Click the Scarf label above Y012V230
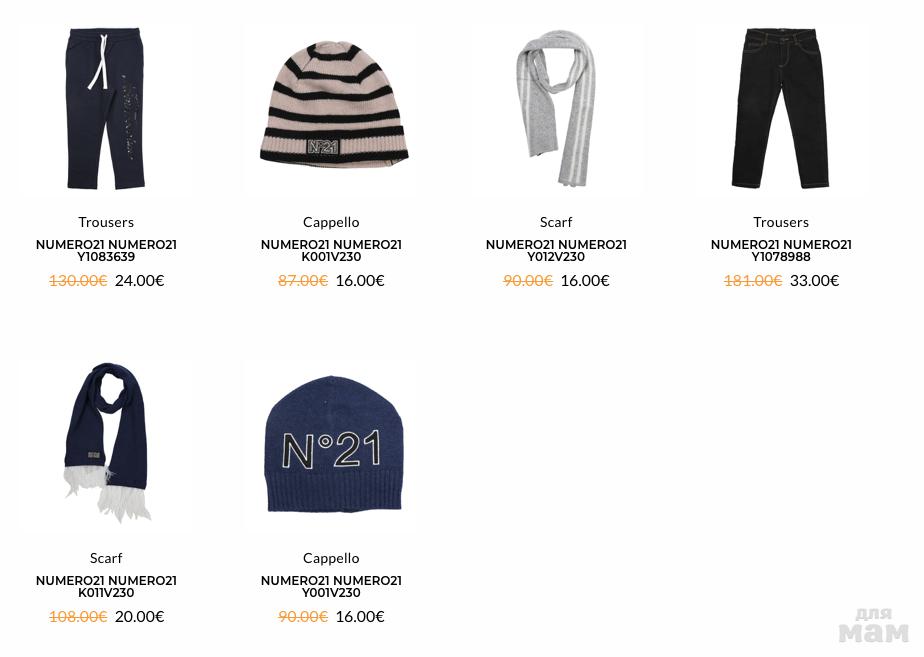 [556, 222]
